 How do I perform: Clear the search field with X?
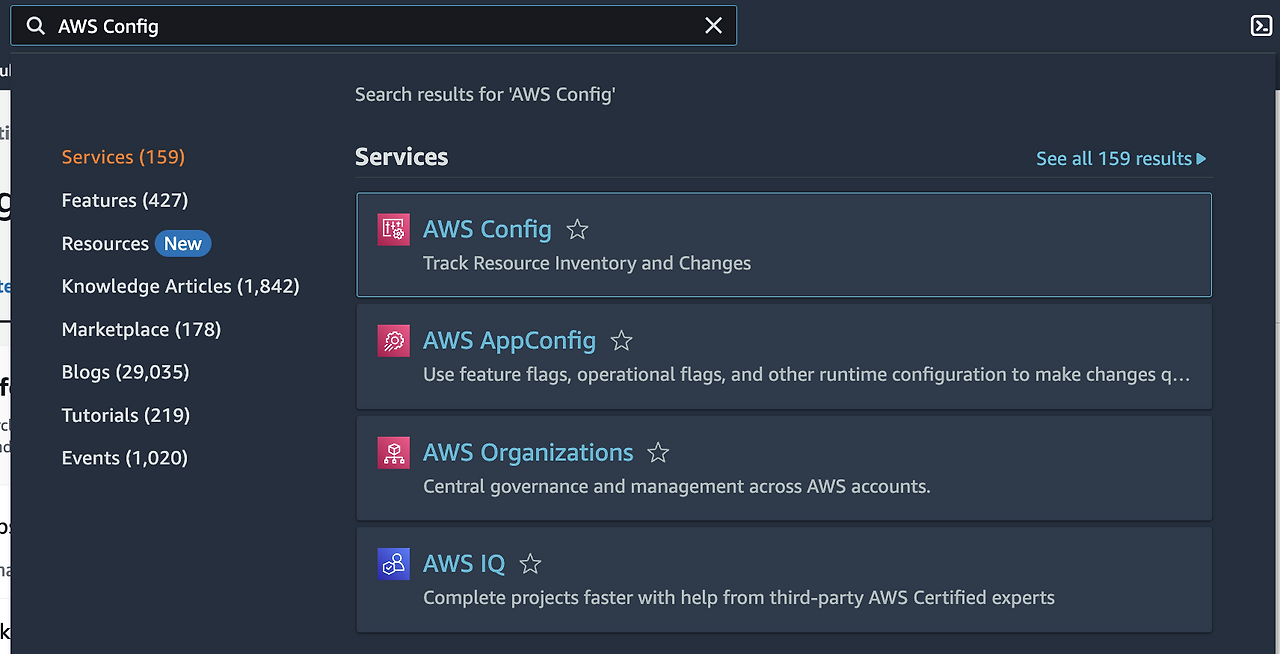713,26
